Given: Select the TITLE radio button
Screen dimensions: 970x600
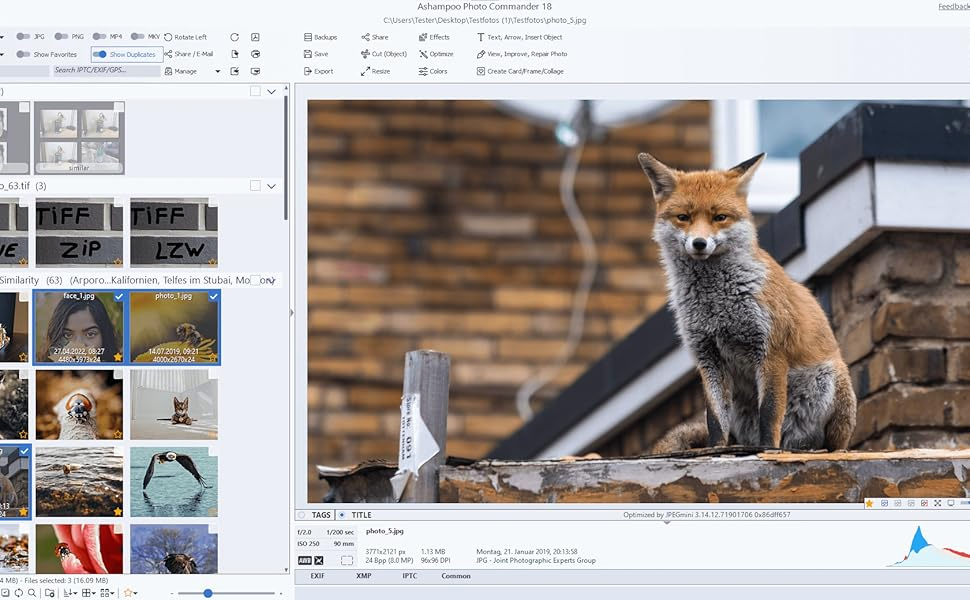Looking at the screenshot, I should click(342, 515).
